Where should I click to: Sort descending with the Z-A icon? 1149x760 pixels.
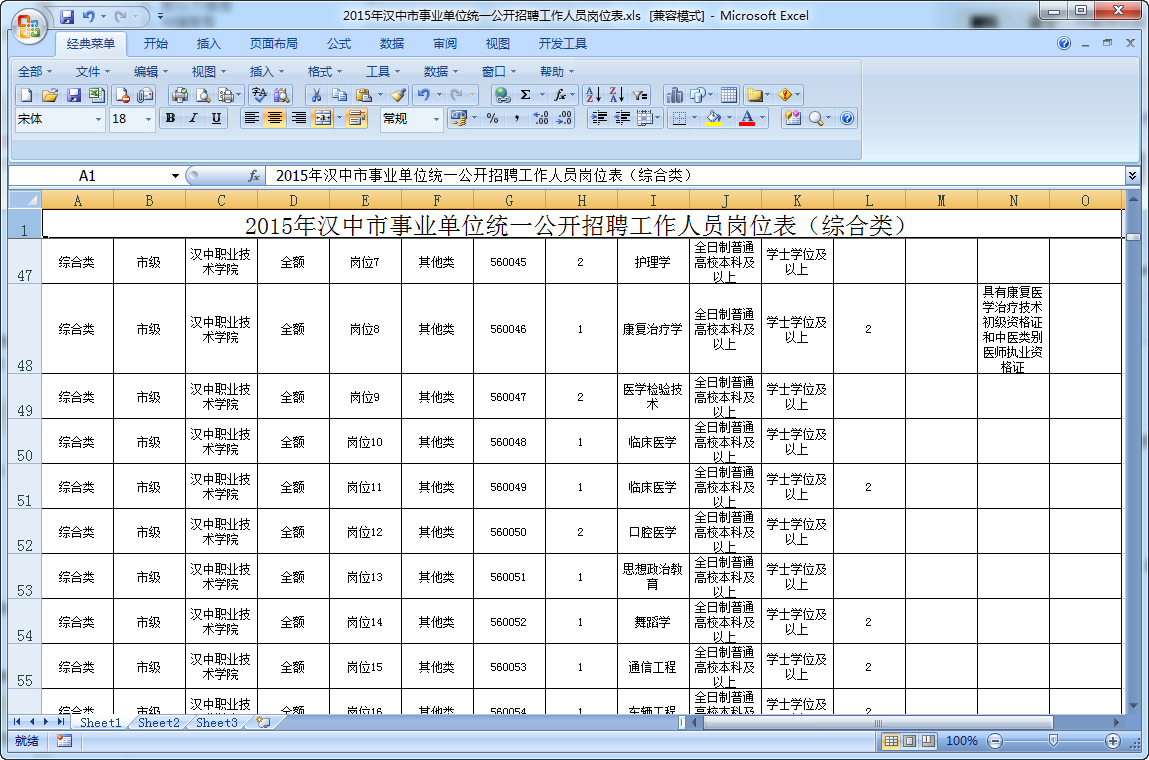tap(617, 95)
